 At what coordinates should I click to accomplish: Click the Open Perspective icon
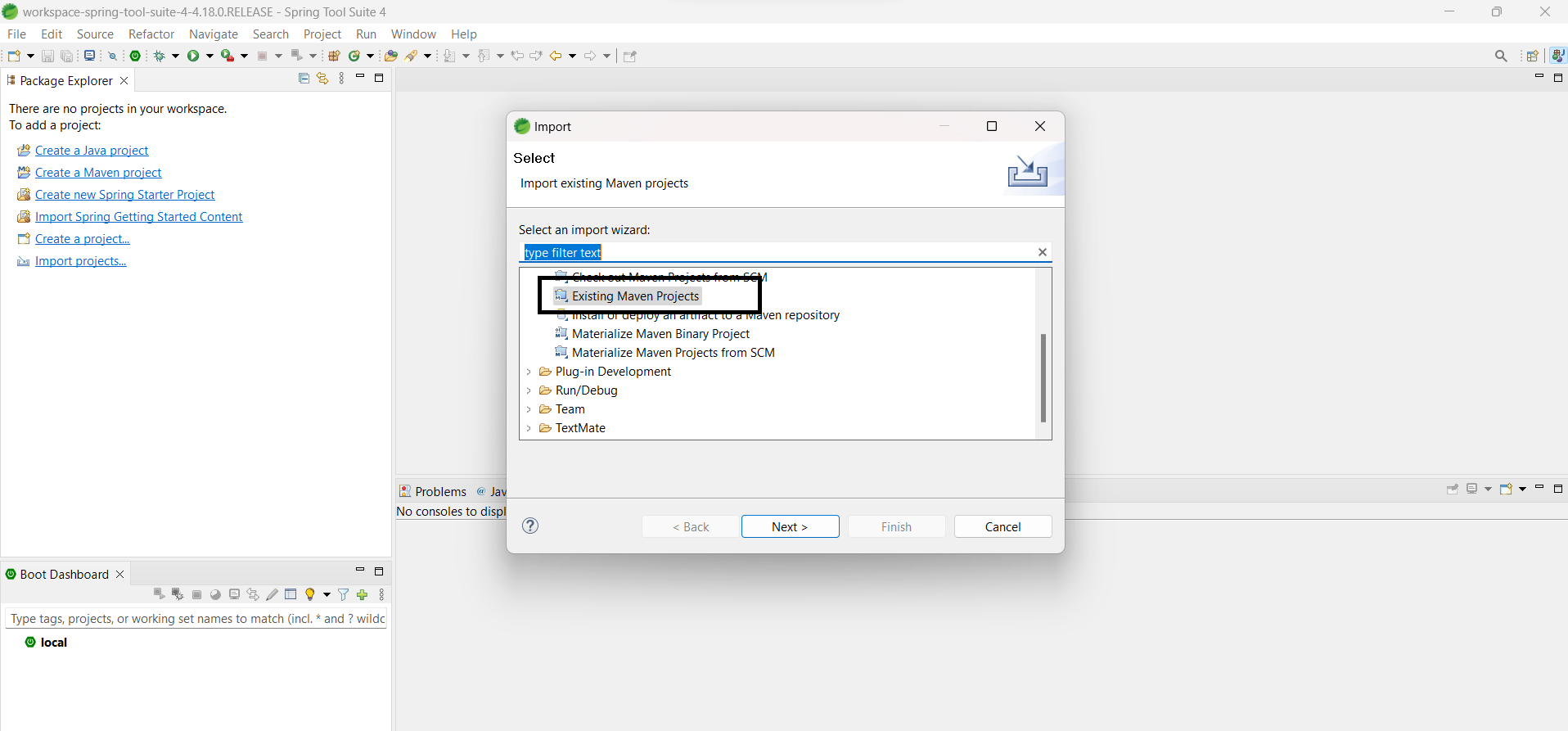point(1532,56)
